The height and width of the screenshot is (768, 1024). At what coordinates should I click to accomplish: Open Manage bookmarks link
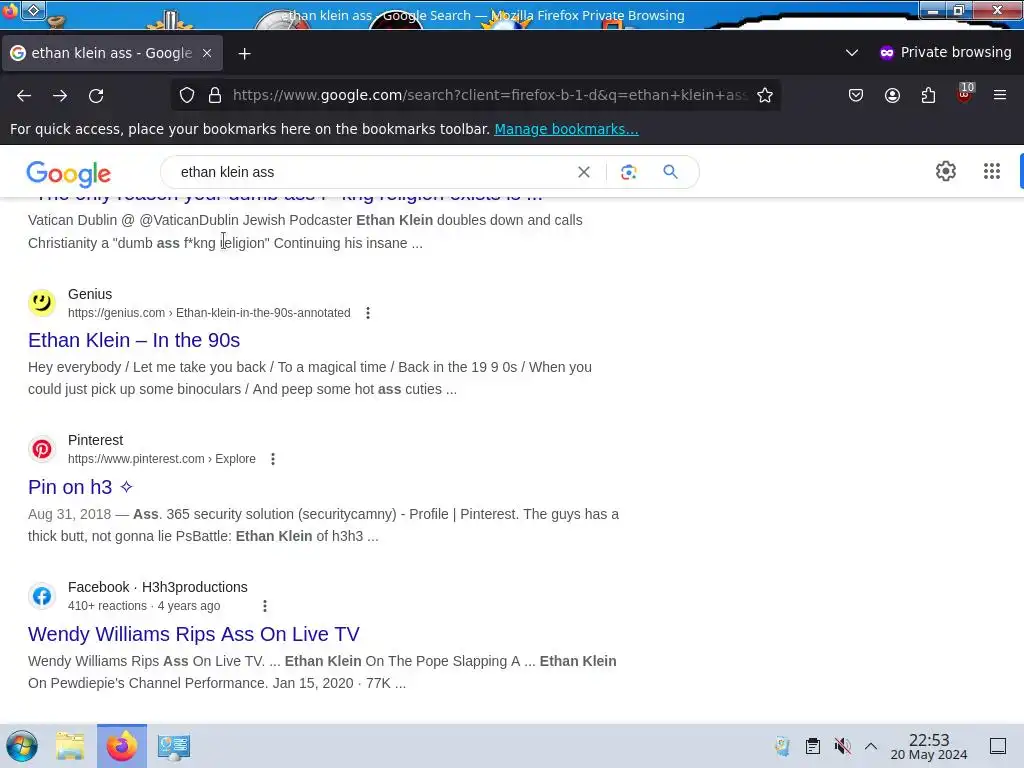(x=566, y=129)
